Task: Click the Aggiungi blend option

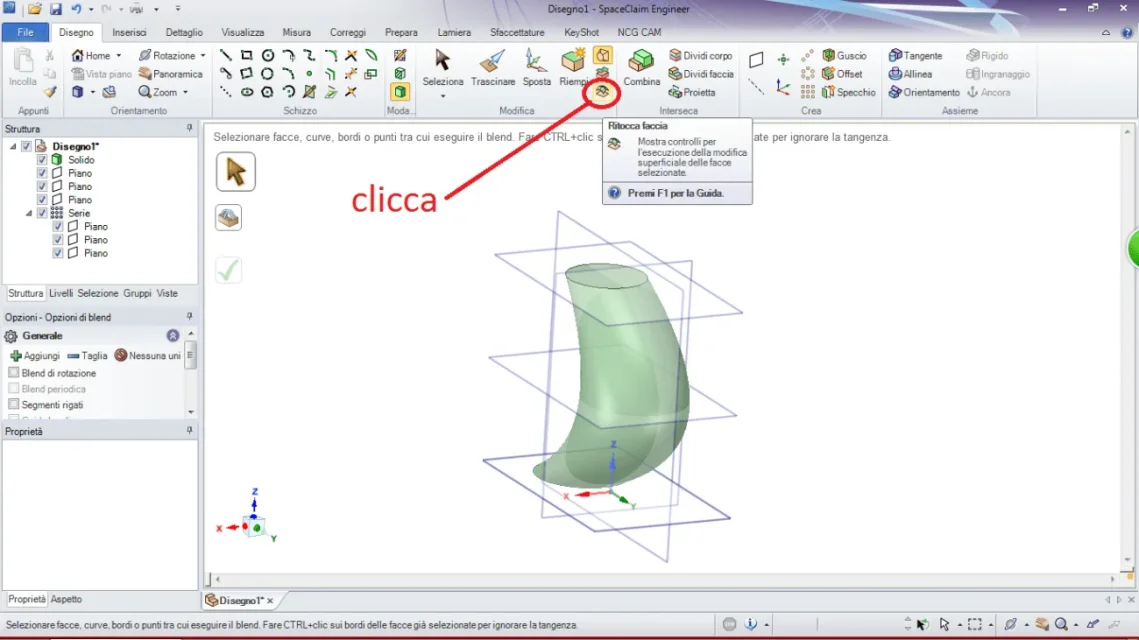Action: 35,356
